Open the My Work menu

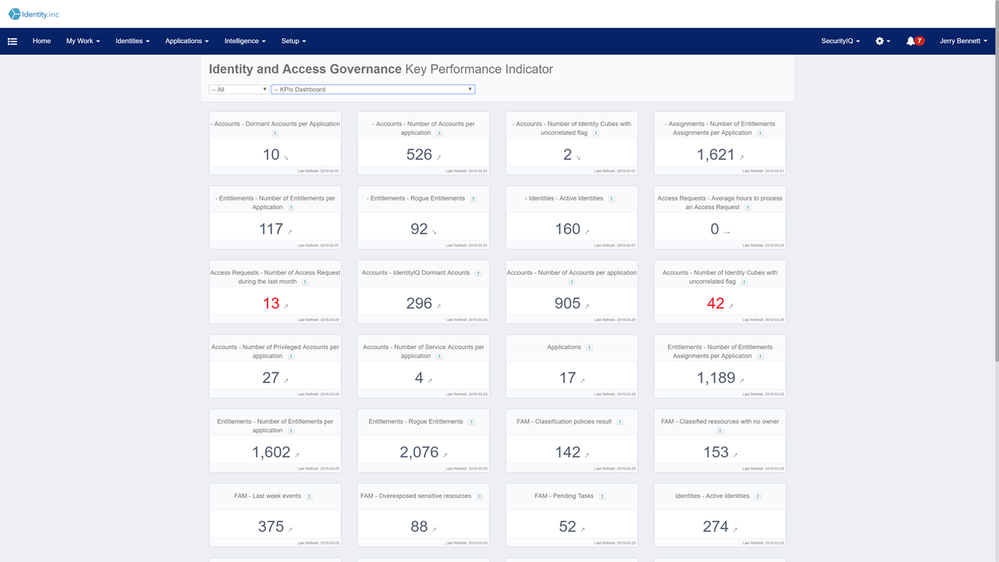click(x=83, y=41)
